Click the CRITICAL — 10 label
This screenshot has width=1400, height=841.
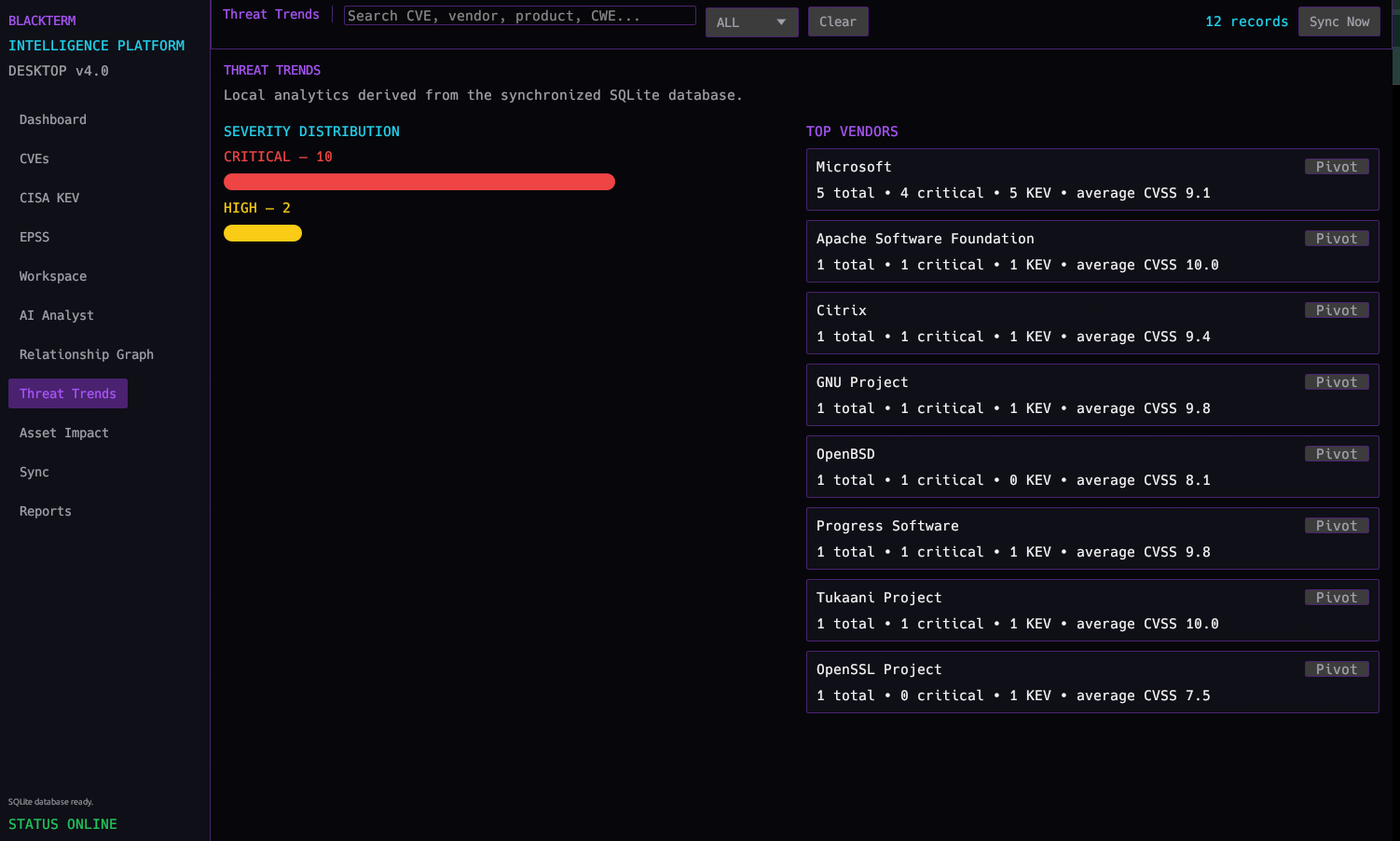[278, 157]
